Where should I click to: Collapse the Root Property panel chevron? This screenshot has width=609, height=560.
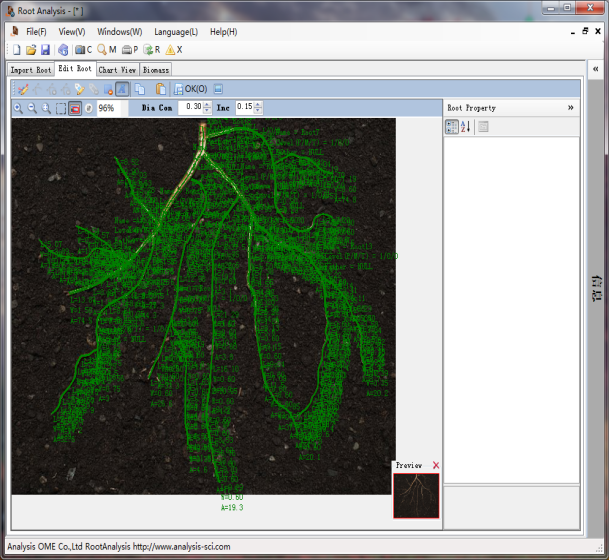[571, 107]
